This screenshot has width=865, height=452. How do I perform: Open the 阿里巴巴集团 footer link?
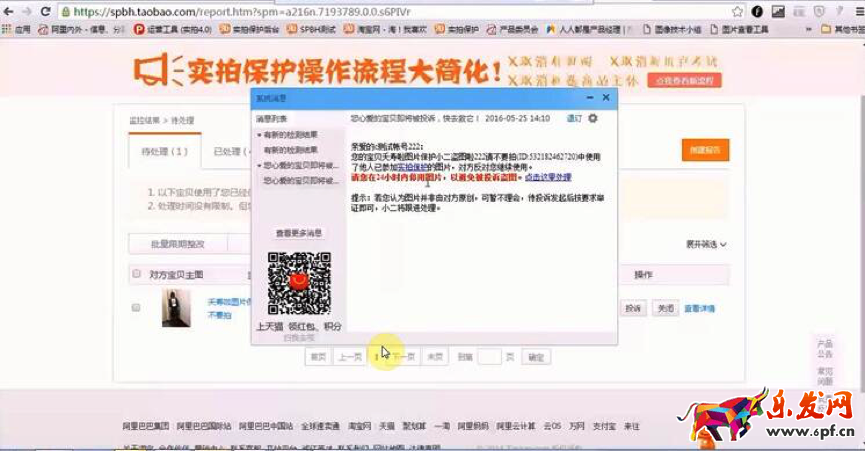(x=146, y=426)
